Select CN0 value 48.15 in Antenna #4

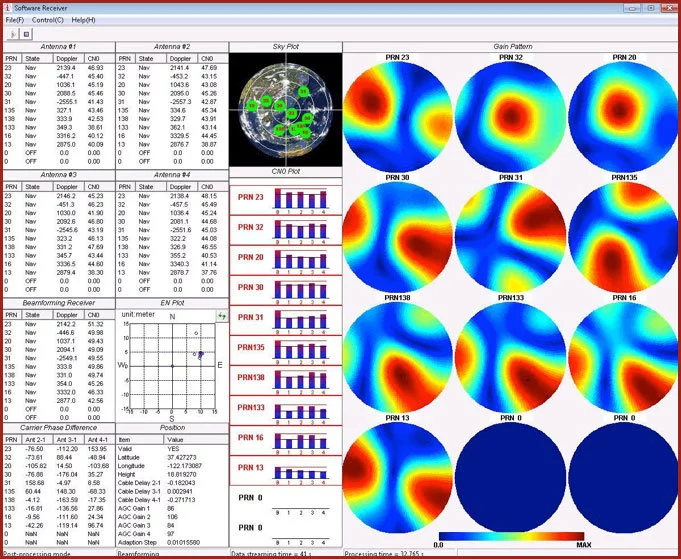[x=209, y=196]
